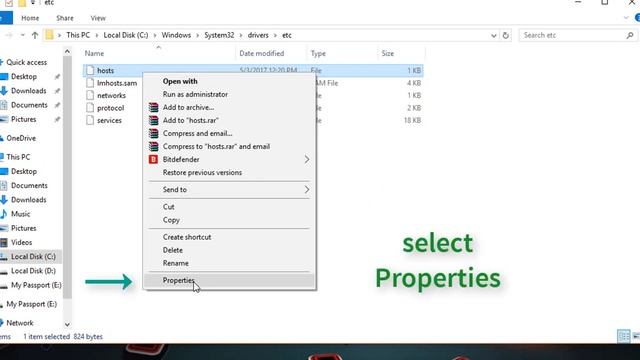640x360 pixels.
Task: Click the recent locations dropdown arrow
Action: click(x=22, y=35)
